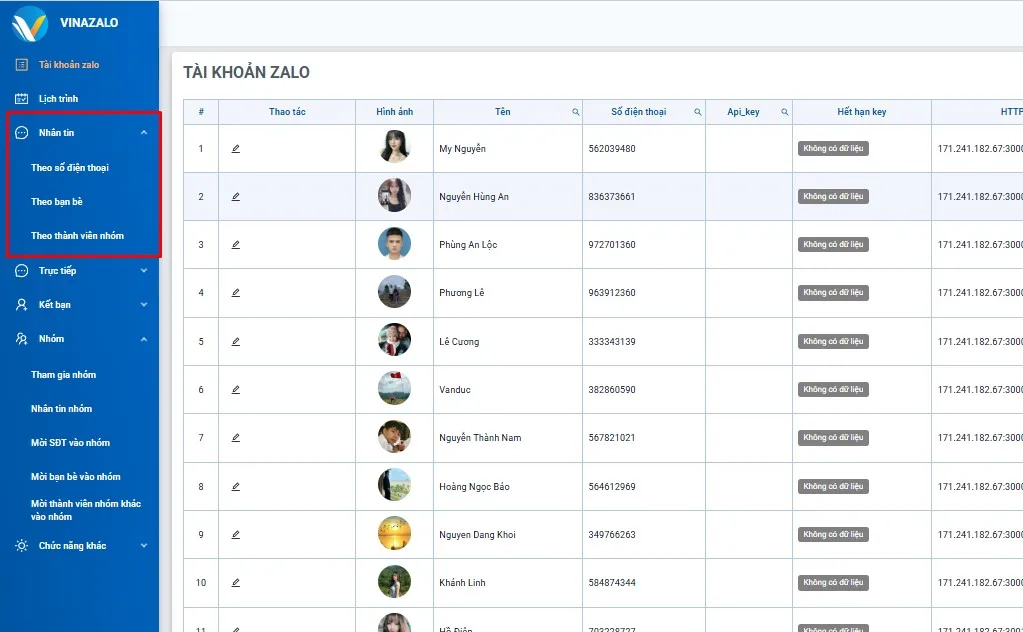Click Không có dữ liệu badge for Vanduc
This screenshot has height=632, width=1023.
click(x=833, y=390)
